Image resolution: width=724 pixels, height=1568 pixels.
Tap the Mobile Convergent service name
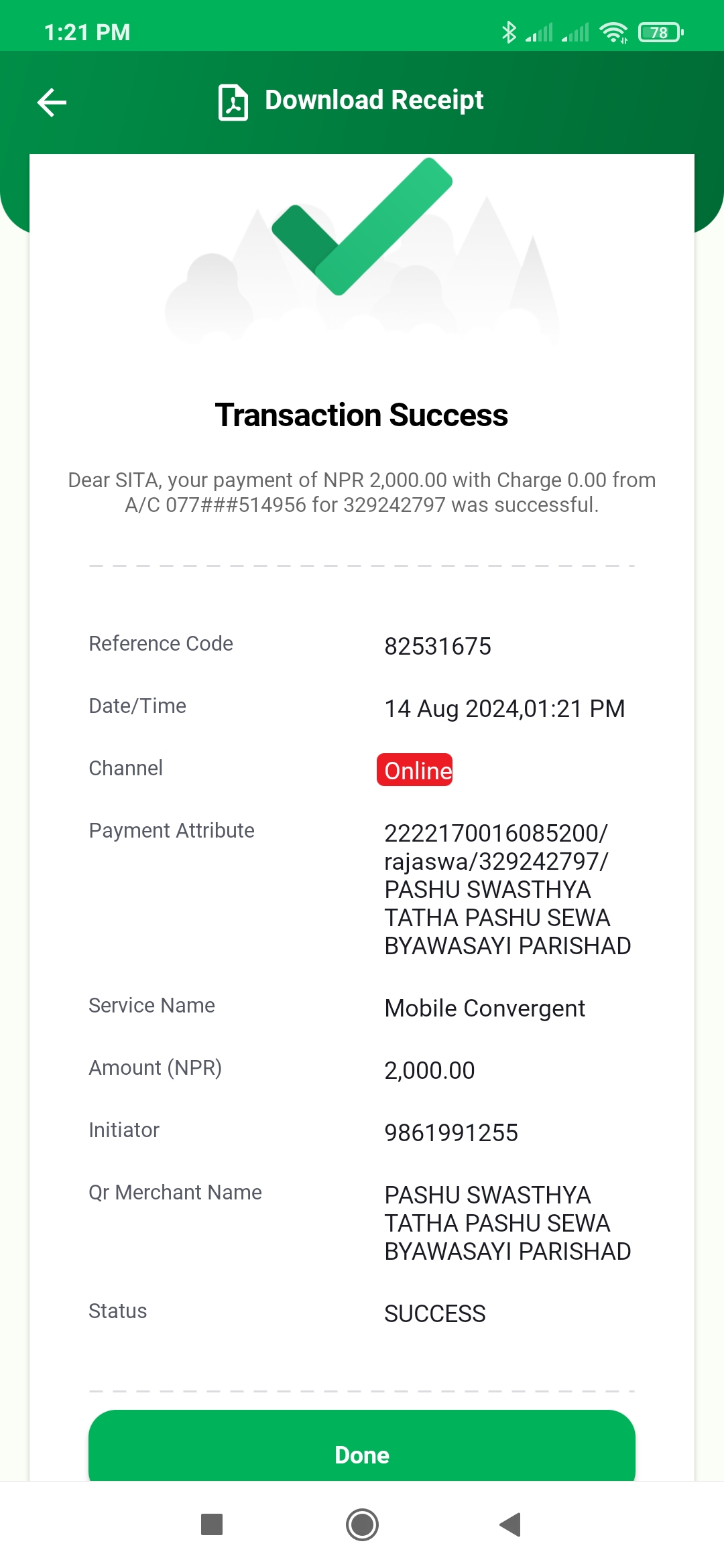click(485, 1008)
